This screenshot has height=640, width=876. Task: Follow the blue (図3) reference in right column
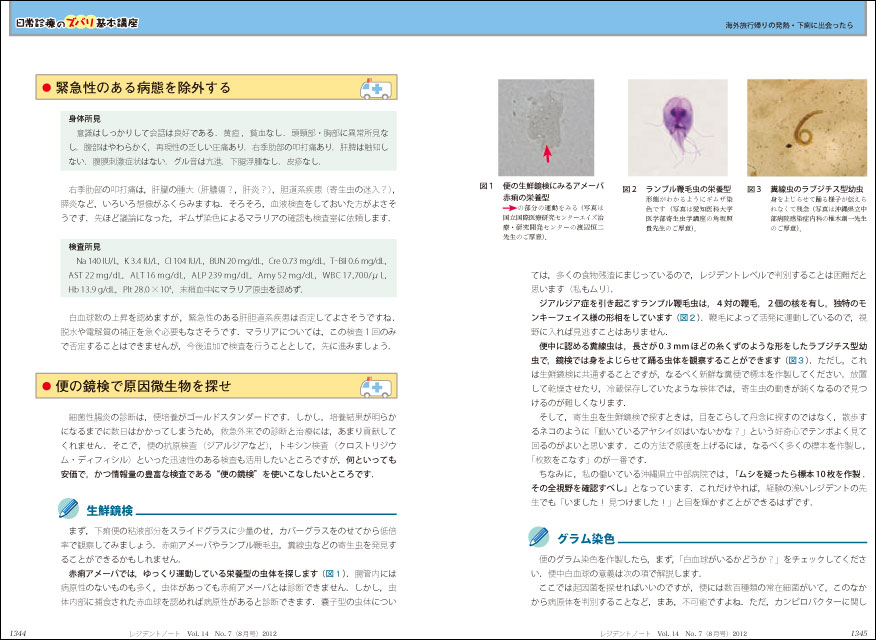(x=795, y=358)
